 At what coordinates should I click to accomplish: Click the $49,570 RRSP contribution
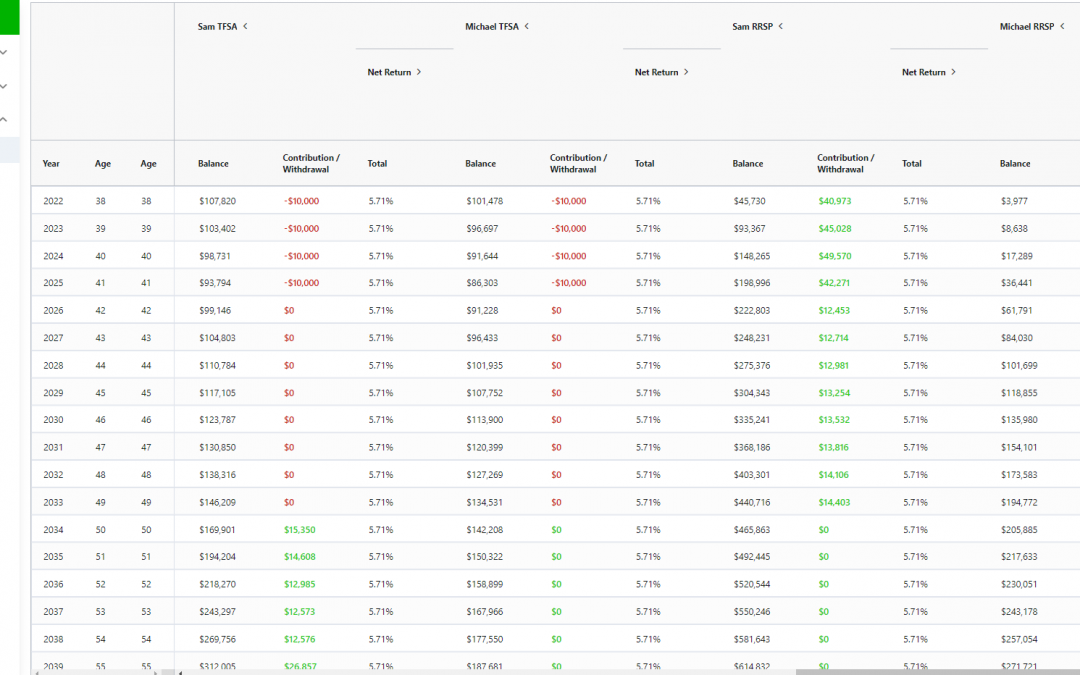[x=835, y=256]
